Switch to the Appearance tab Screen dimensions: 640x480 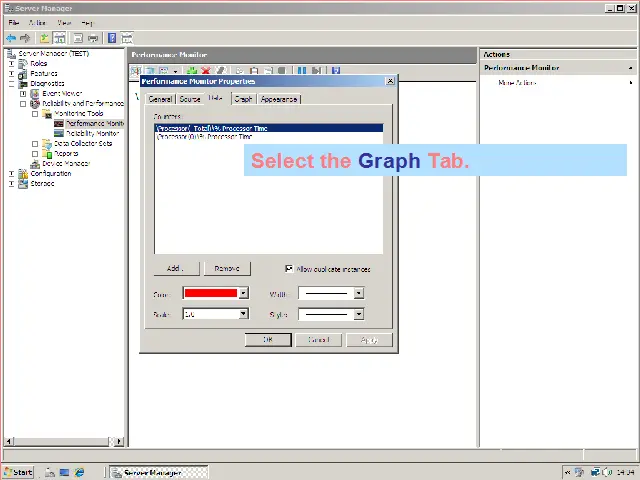click(278, 99)
